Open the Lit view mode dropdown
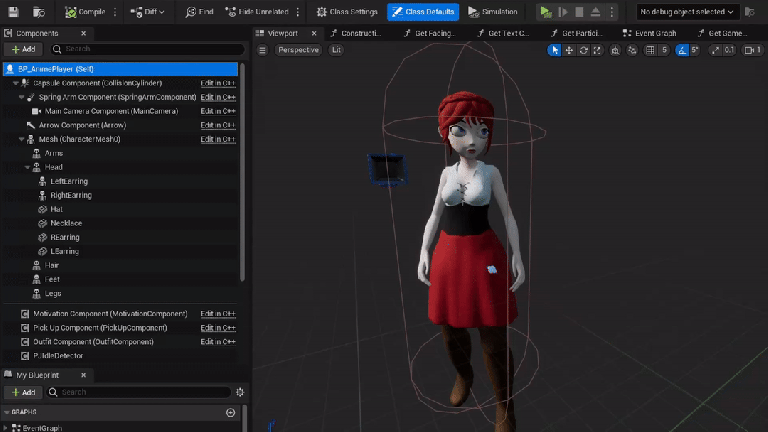The image size is (768, 432). coord(336,50)
